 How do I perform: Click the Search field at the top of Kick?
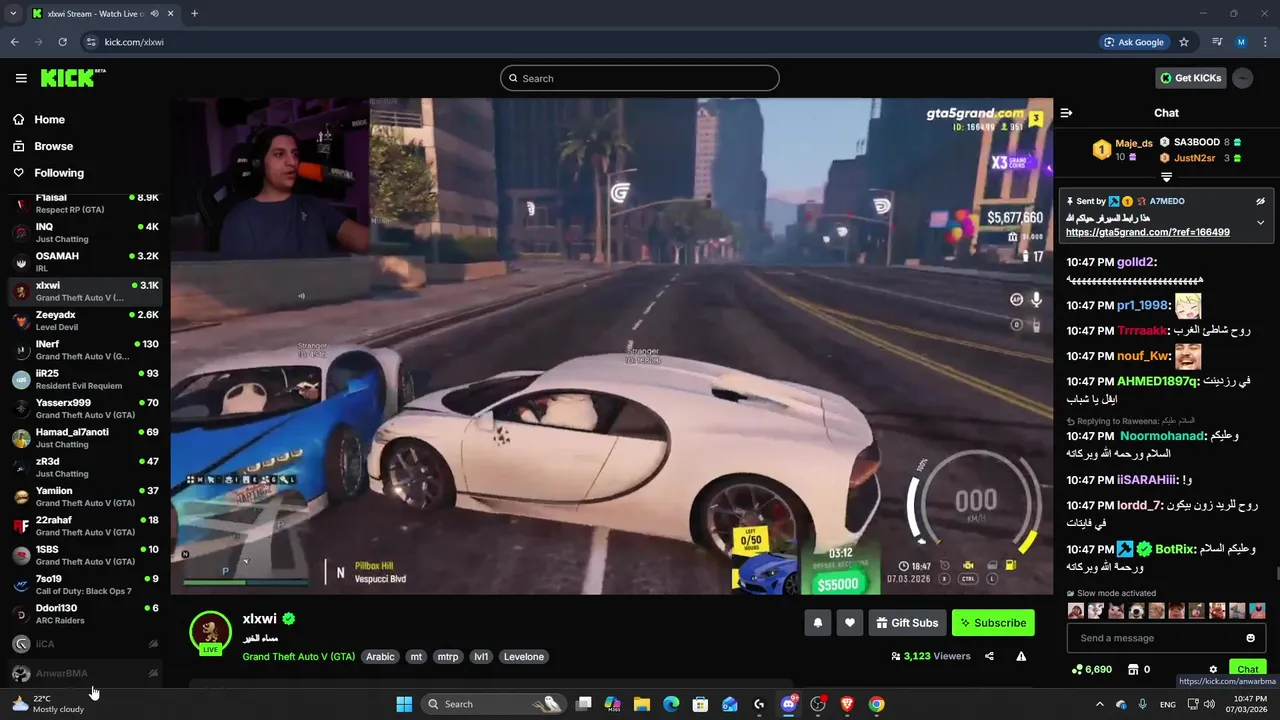640,78
